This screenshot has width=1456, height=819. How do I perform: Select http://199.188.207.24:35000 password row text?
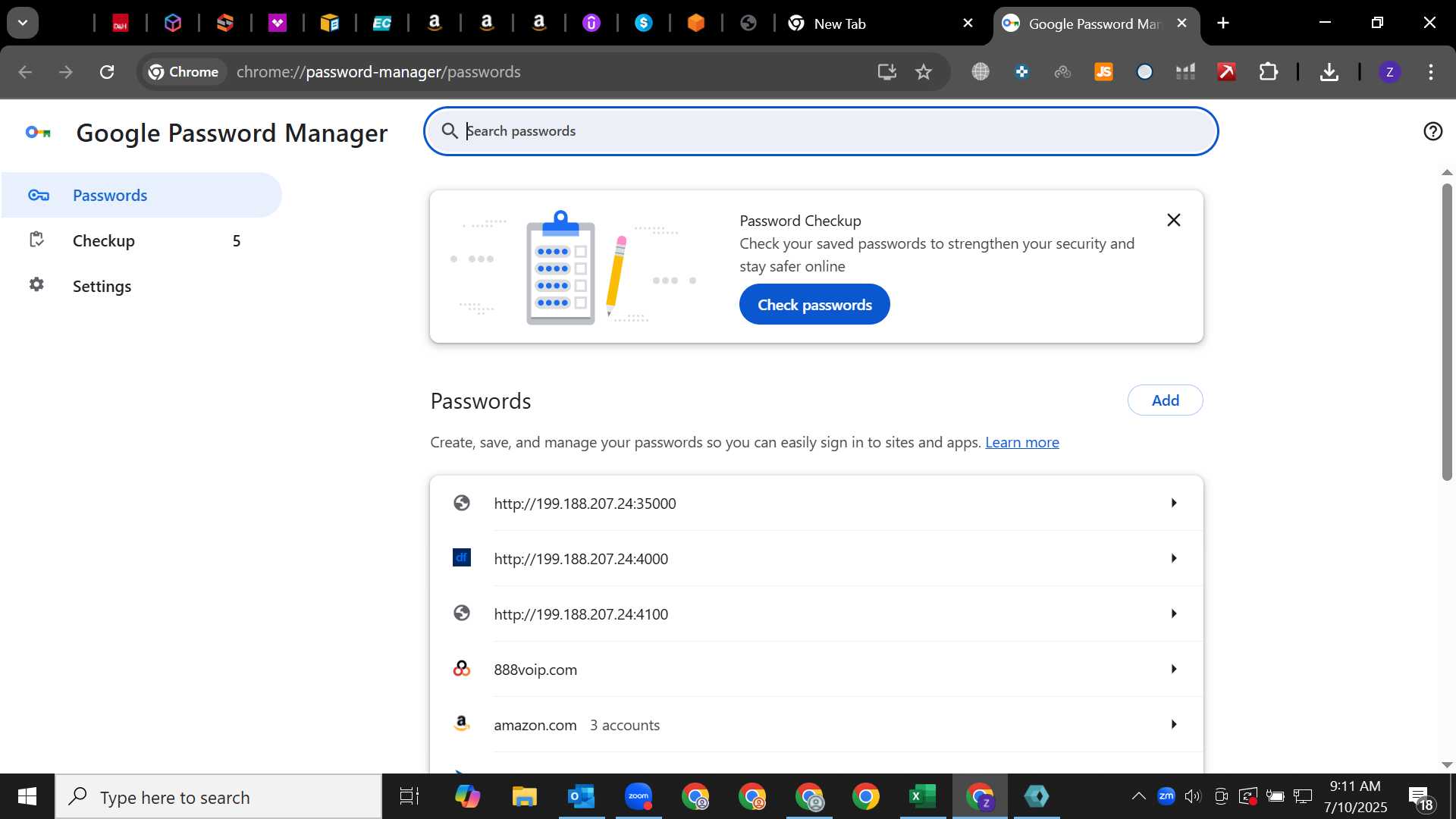pos(585,504)
